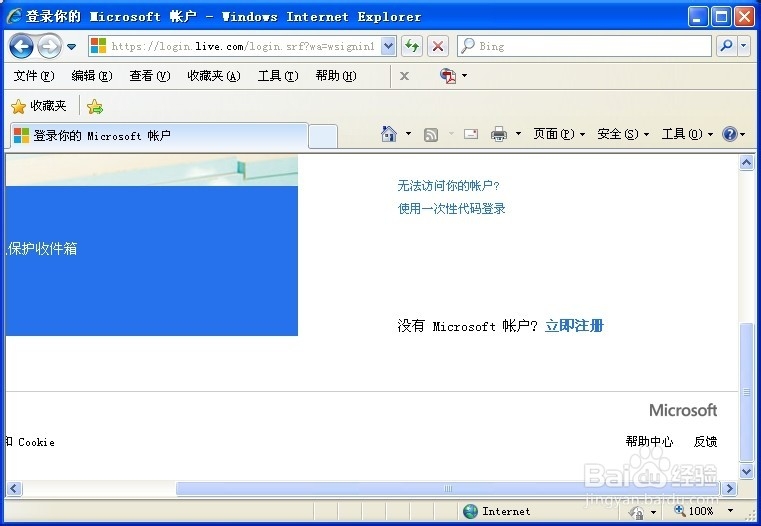761x526 pixels.
Task: Open the 帮助(H) menu
Action: click(x=335, y=76)
